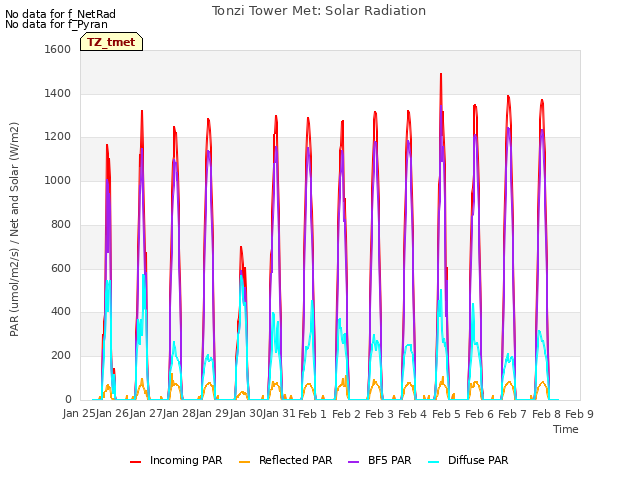Click the Feb 4 x-axis date label

413,414
